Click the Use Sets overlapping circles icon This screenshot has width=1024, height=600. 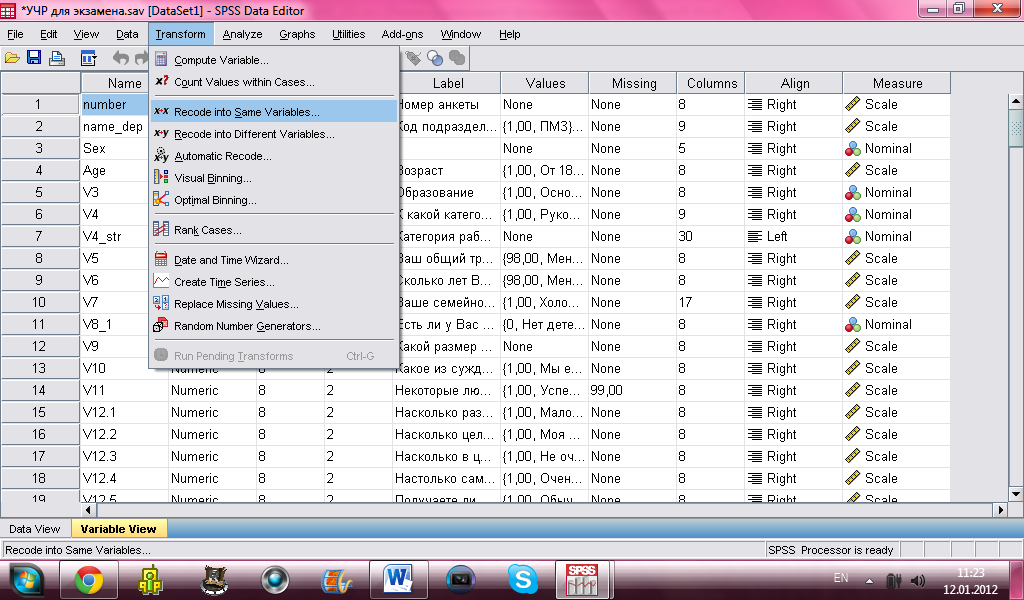coord(435,58)
